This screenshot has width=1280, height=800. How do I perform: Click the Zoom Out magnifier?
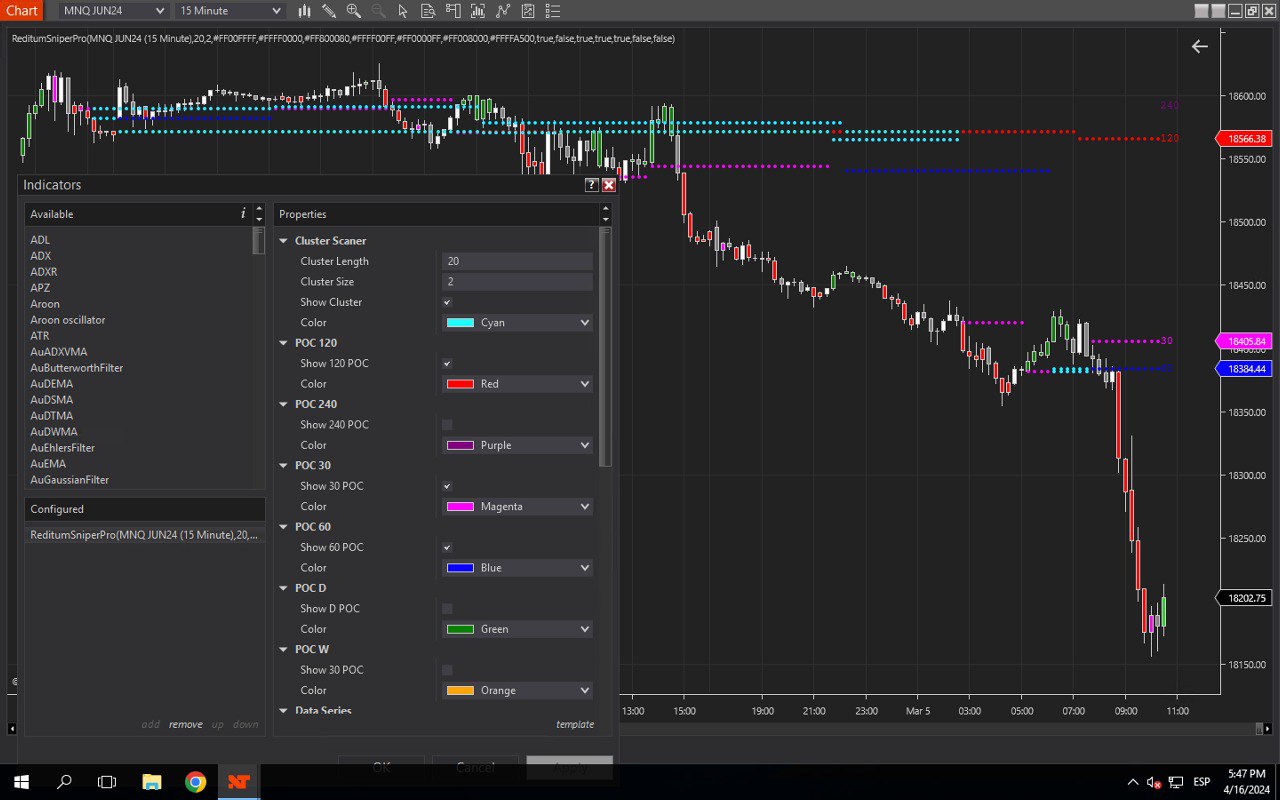click(378, 11)
